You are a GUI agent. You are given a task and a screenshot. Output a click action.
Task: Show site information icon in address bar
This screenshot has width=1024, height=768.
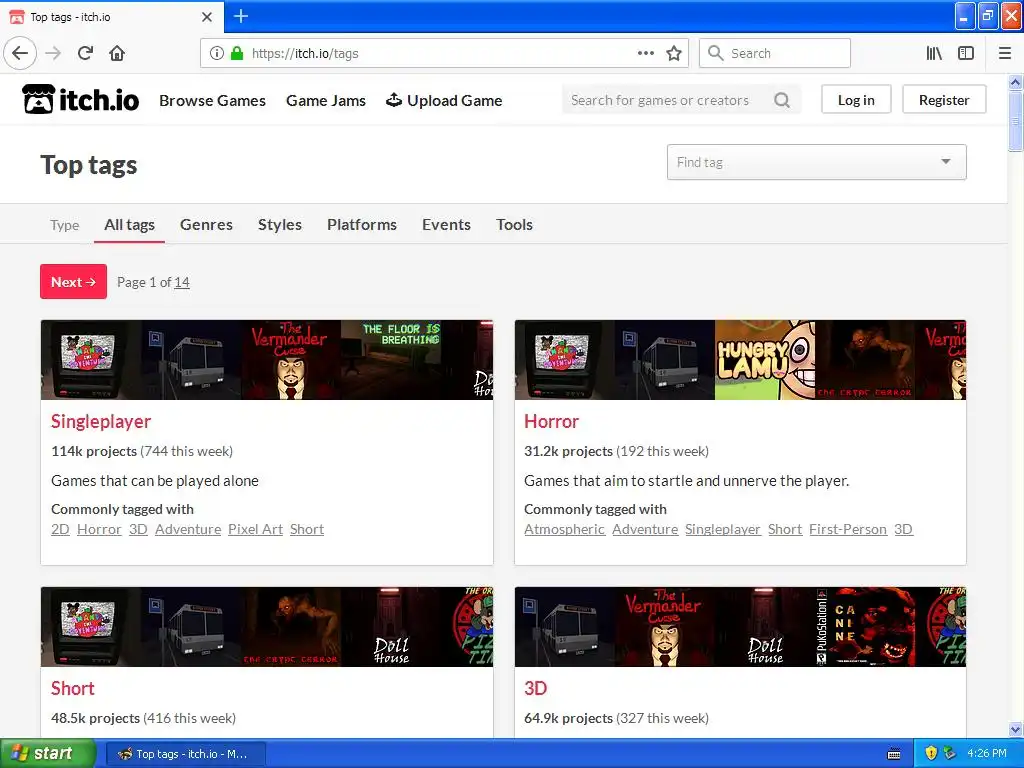[x=217, y=53]
